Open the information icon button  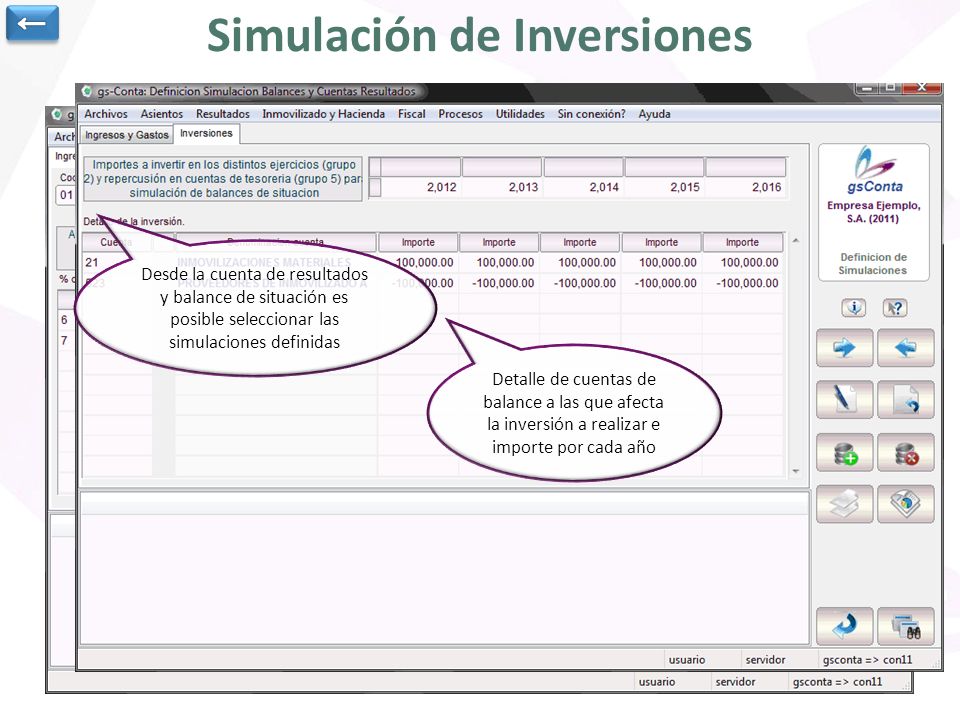coord(853,307)
